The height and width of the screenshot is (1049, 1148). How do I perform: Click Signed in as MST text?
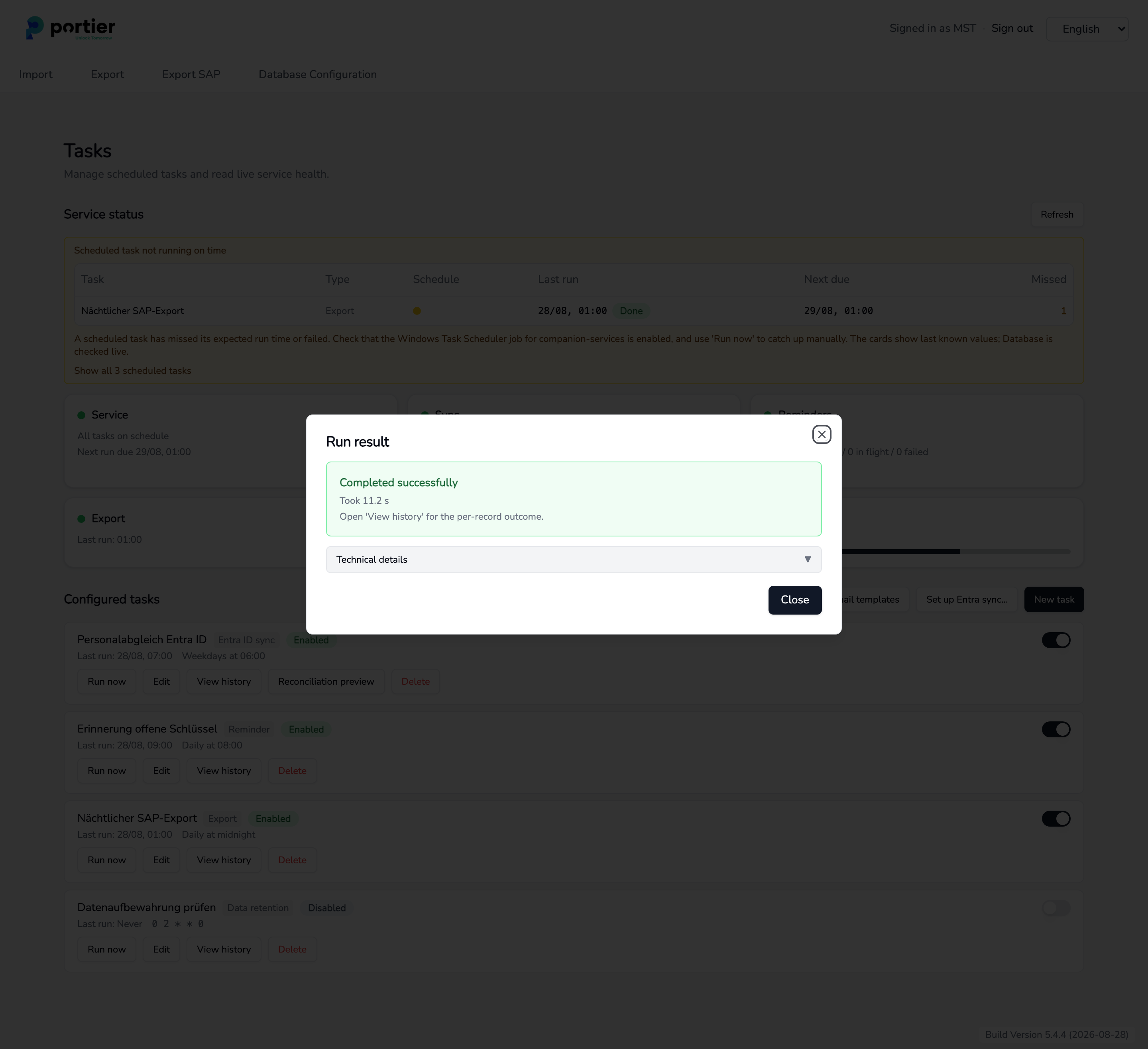coord(932,28)
